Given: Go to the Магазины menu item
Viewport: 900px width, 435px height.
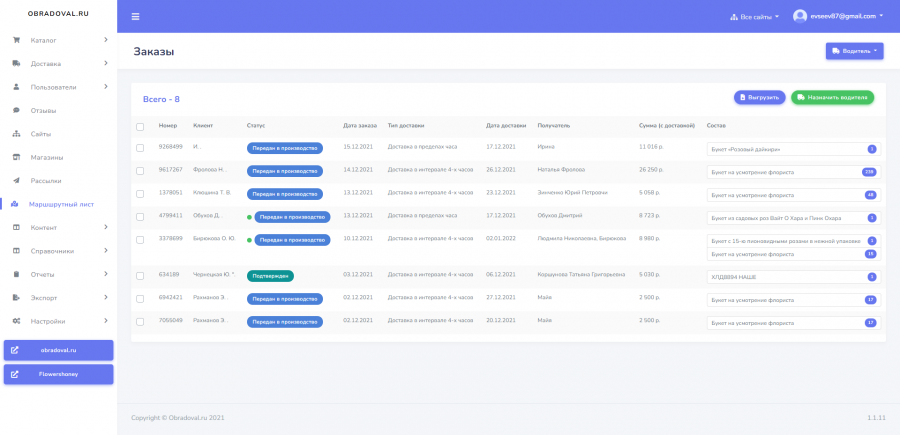Looking at the screenshot, I should pyautogui.click(x=59, y=157).
